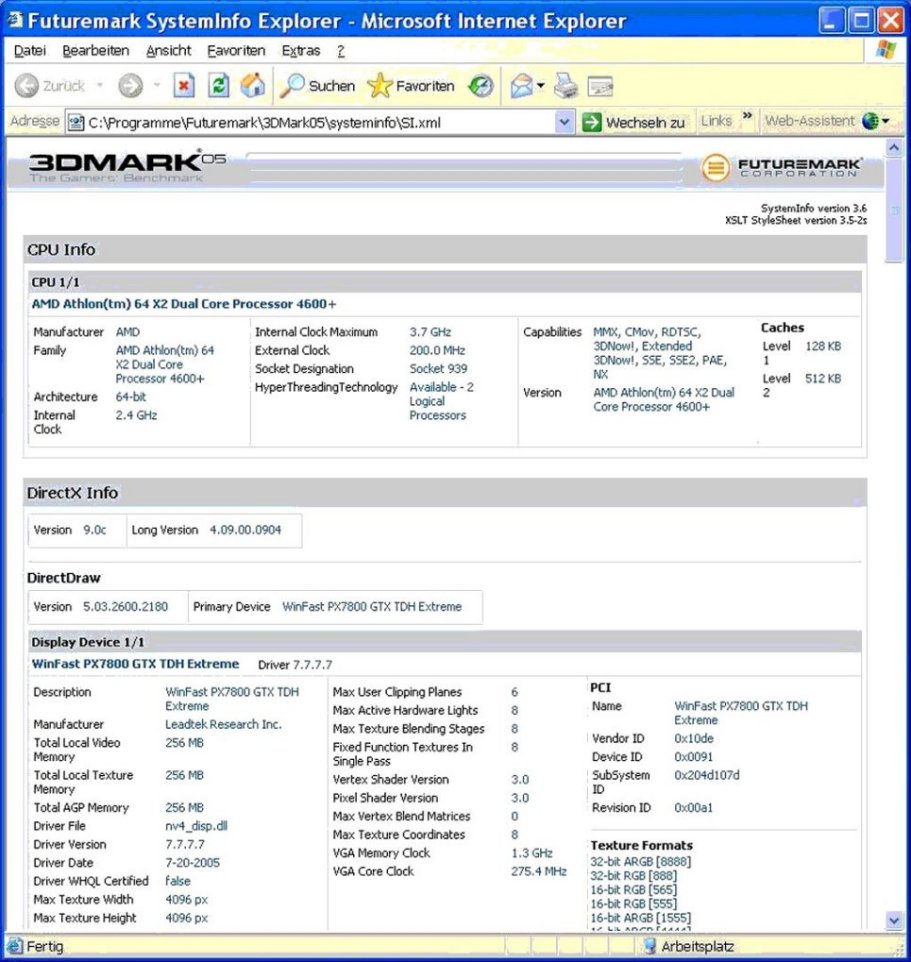Click the Internal Clock Maximum value 3.7 GHz
The height and width of the screenshot is (962, 911).
tap(430, 332)
